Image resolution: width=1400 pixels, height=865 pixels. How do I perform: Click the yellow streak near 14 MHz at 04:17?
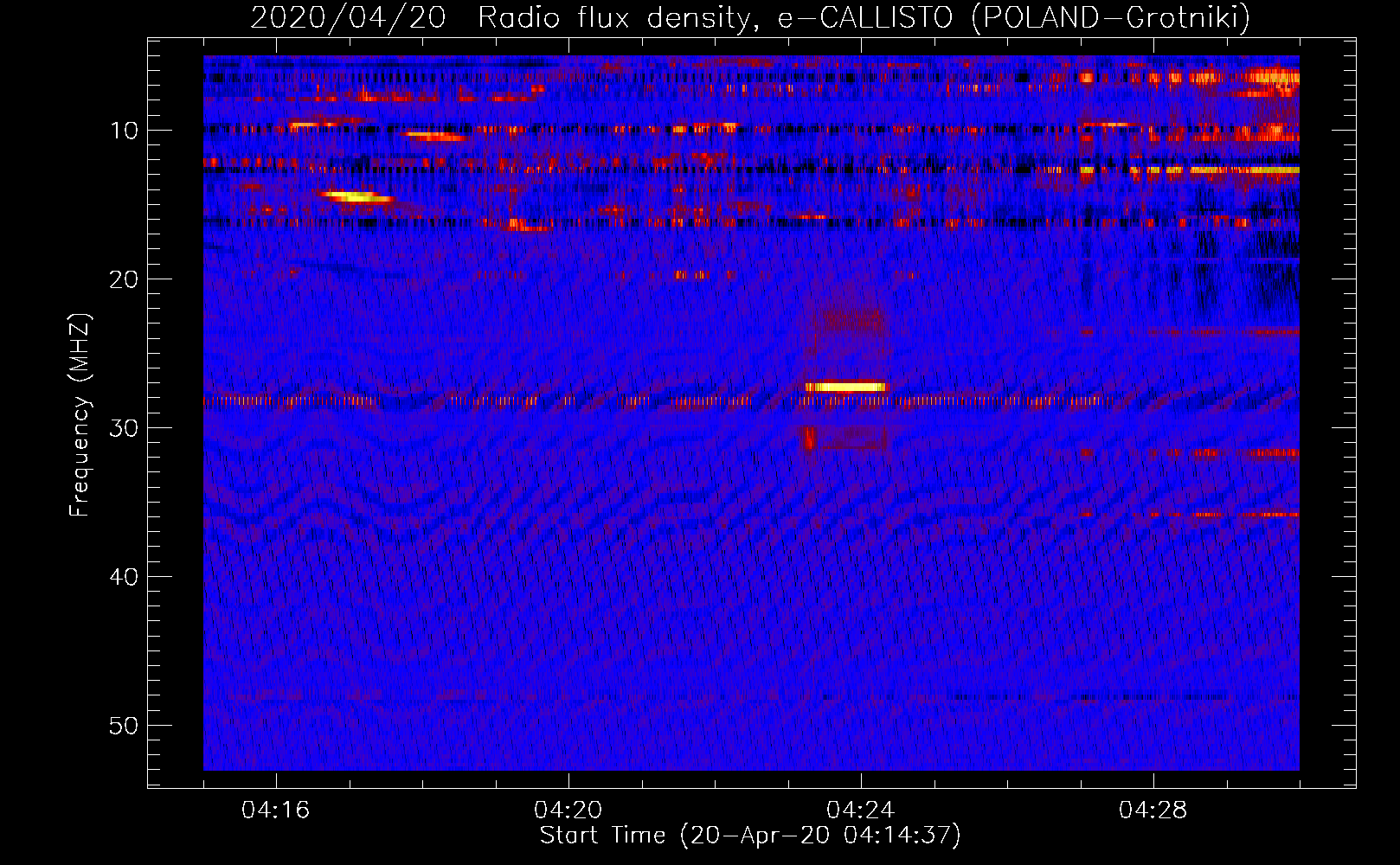(x=356, y=197)
